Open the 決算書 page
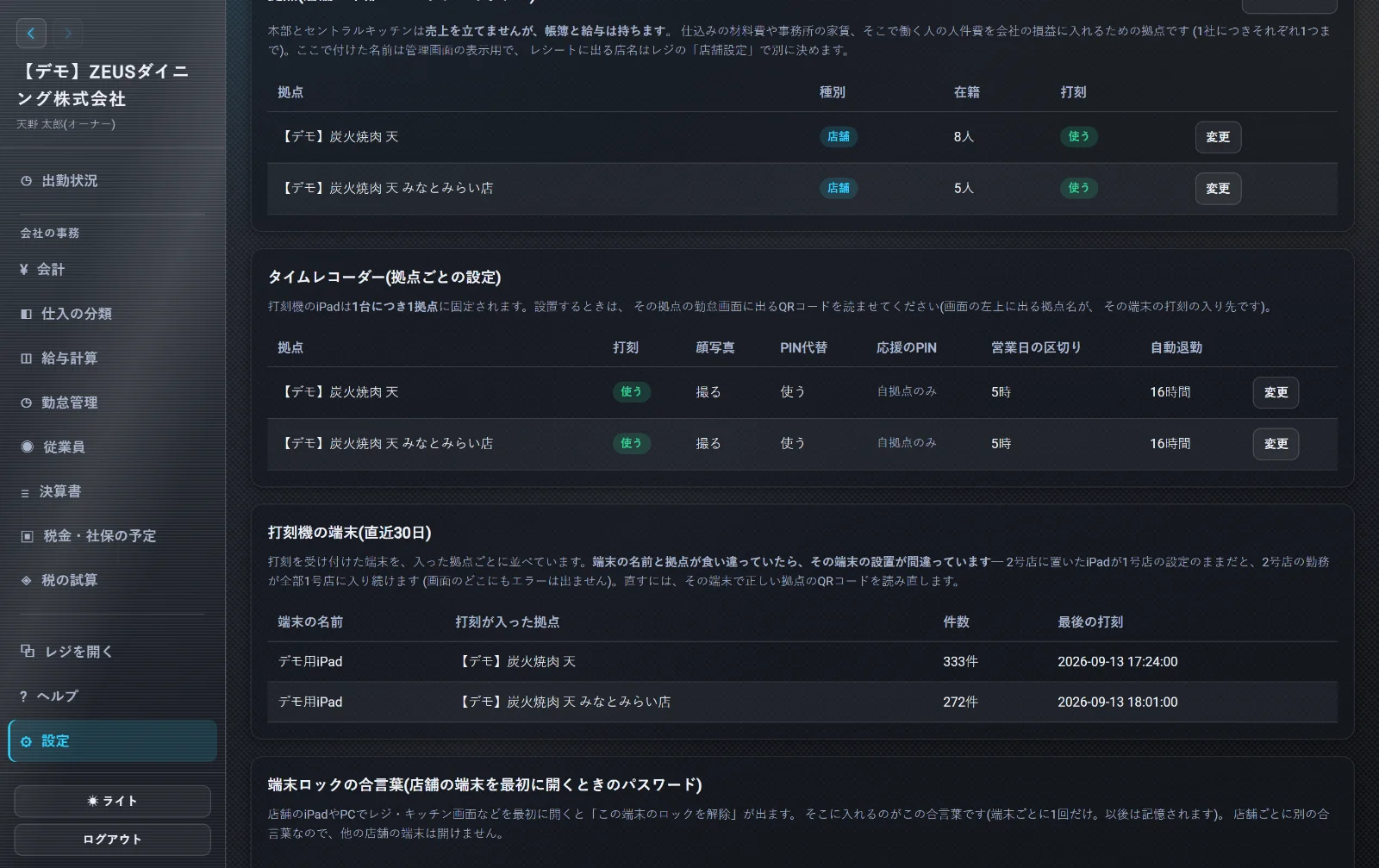The height and width of the screenshot is (868, 1379). click(x=112, y=491)
